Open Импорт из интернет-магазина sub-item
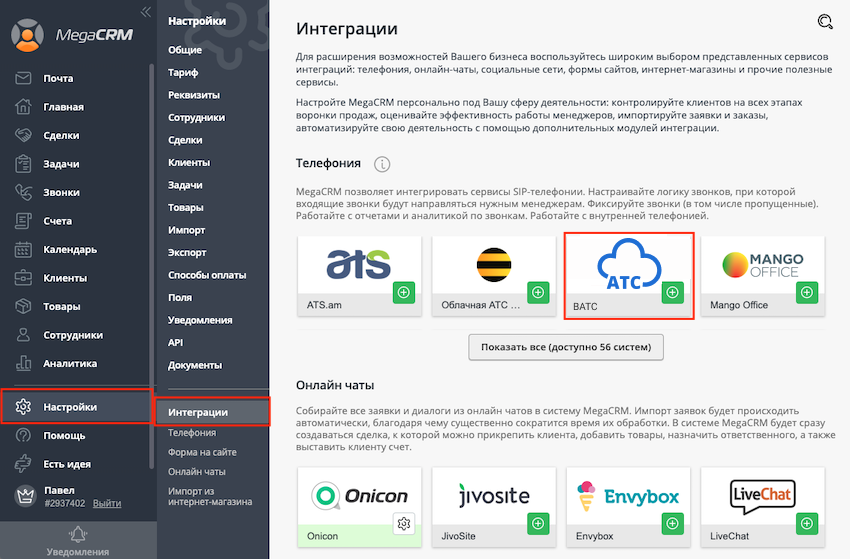 [x=210, y=496]
